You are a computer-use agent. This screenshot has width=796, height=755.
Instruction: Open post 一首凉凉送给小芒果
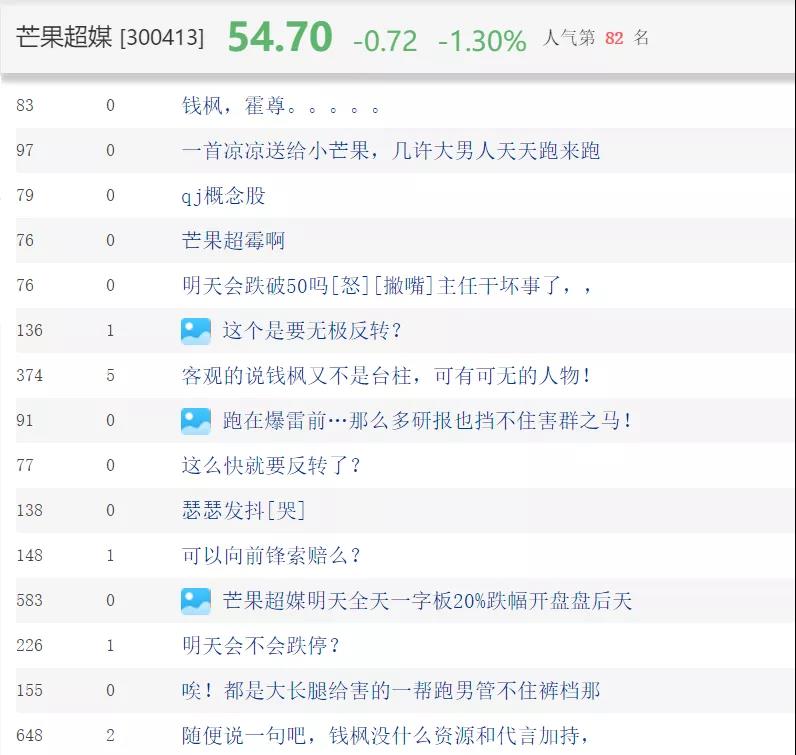pyautogui.click(x=390, y=151)
